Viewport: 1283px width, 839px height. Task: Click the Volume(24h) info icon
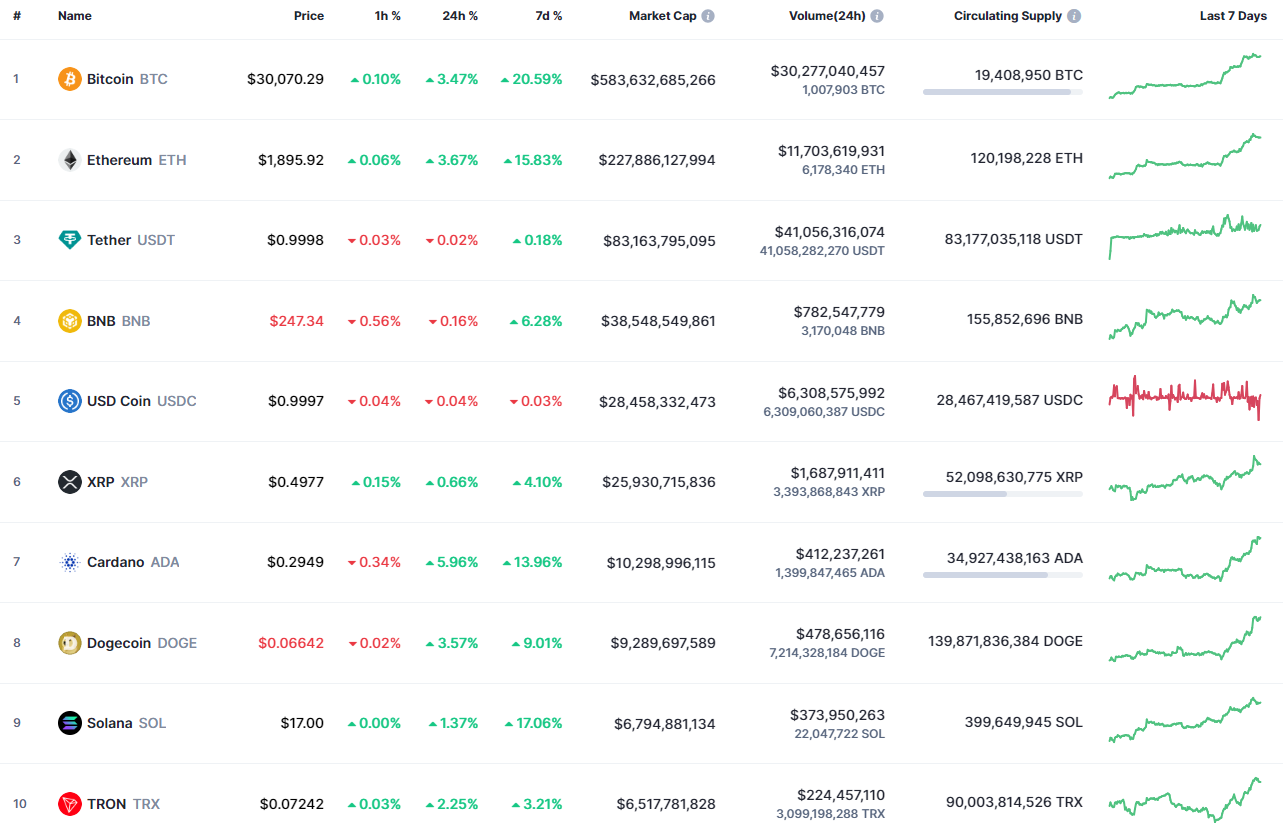(x=877, y=15)
